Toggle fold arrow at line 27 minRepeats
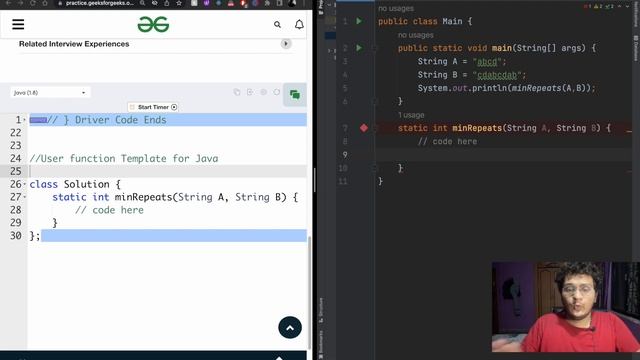640x360 pixels. tap(24, 197)
